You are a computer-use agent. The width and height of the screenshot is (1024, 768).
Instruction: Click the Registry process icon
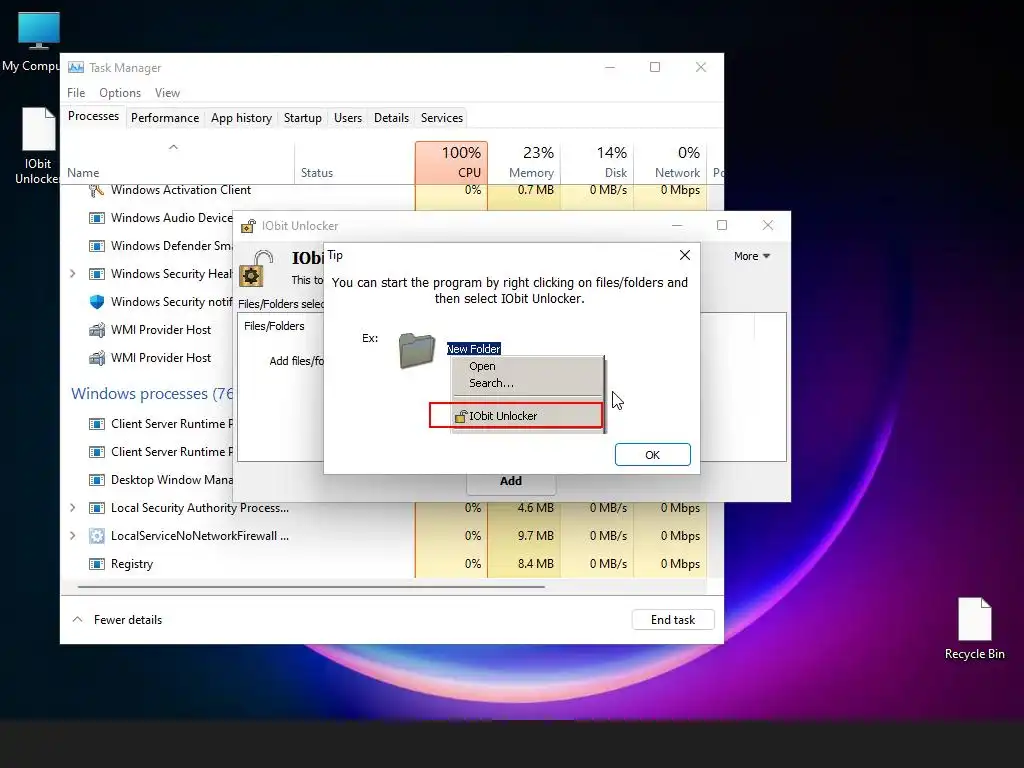pyautogui.click(x=97, y=564)
